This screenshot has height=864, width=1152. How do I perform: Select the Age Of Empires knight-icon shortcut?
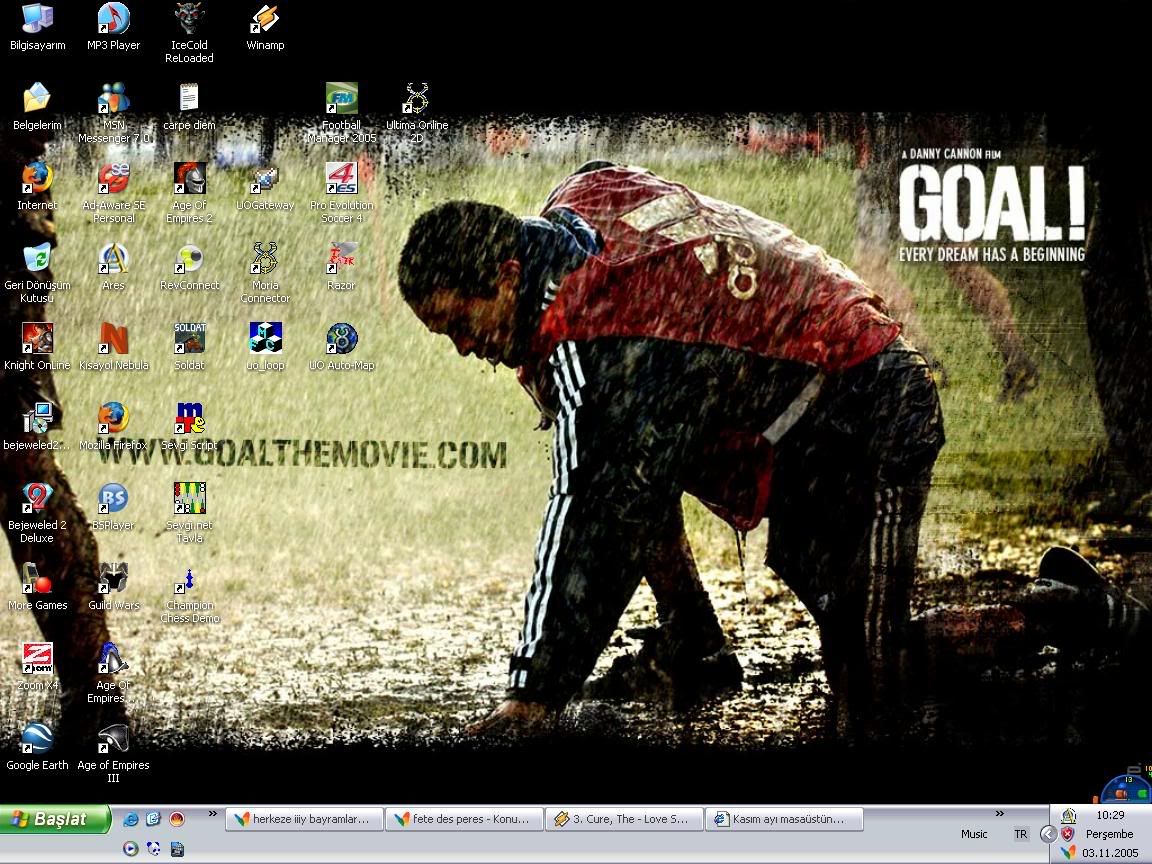click(113, 674)
